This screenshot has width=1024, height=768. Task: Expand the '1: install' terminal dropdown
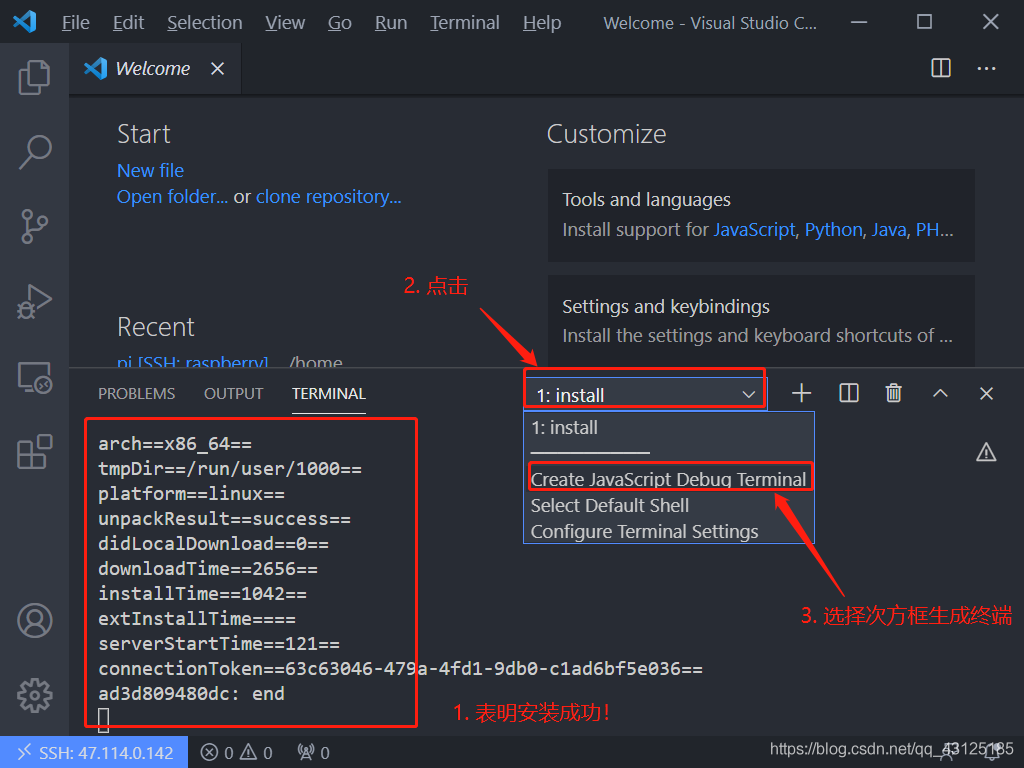click(x=645, y=394)
